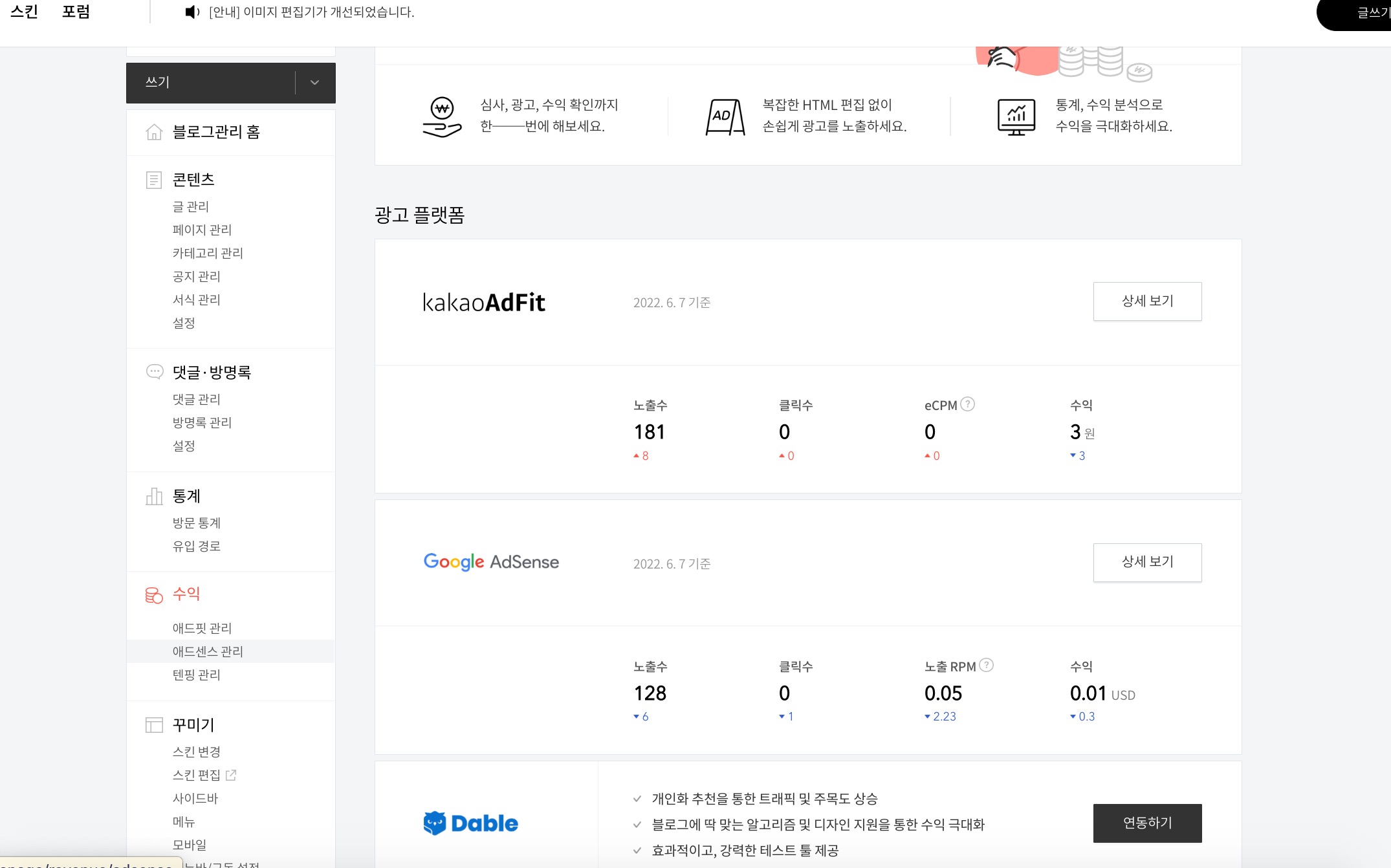Open 페이지 관리 in sidebar
This screenshot has width=1391, height=868.
(x=202, y=230)
